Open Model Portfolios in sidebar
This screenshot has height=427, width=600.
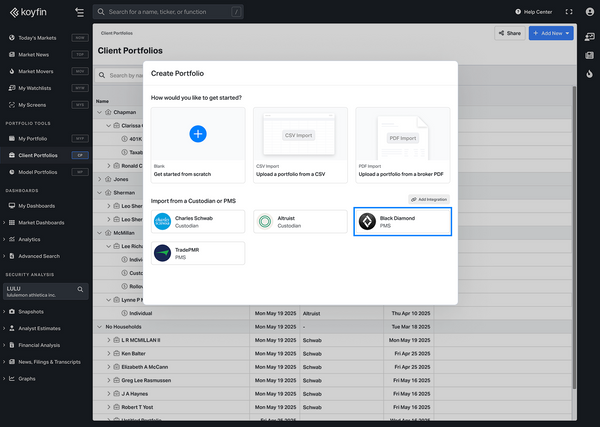tap(38, 172)
